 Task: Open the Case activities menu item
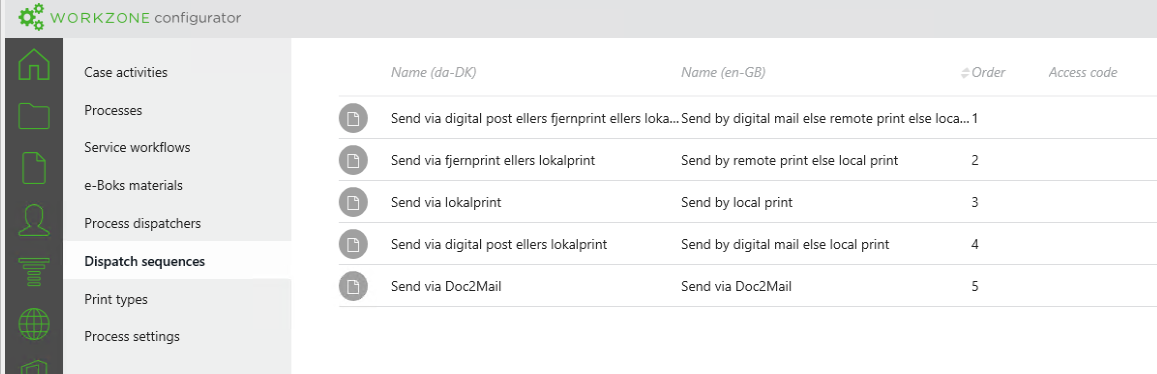coord(125,72)
